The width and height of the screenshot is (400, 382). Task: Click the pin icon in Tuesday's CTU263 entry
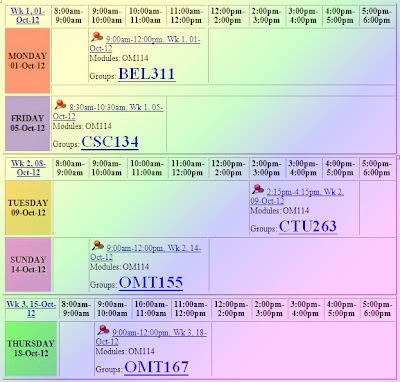pyautogui.click(x=258, y=189)
